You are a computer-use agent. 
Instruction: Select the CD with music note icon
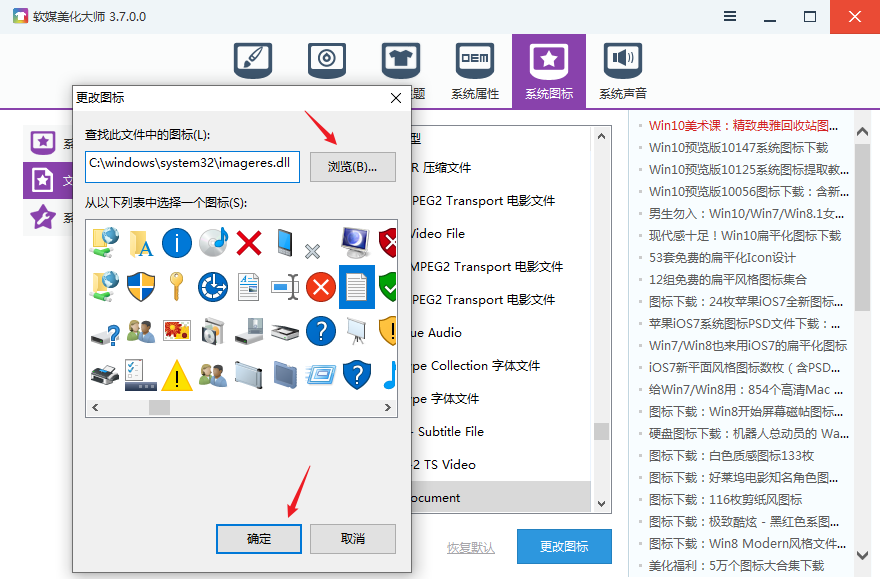pyautogui.click(x=213, y=241)
